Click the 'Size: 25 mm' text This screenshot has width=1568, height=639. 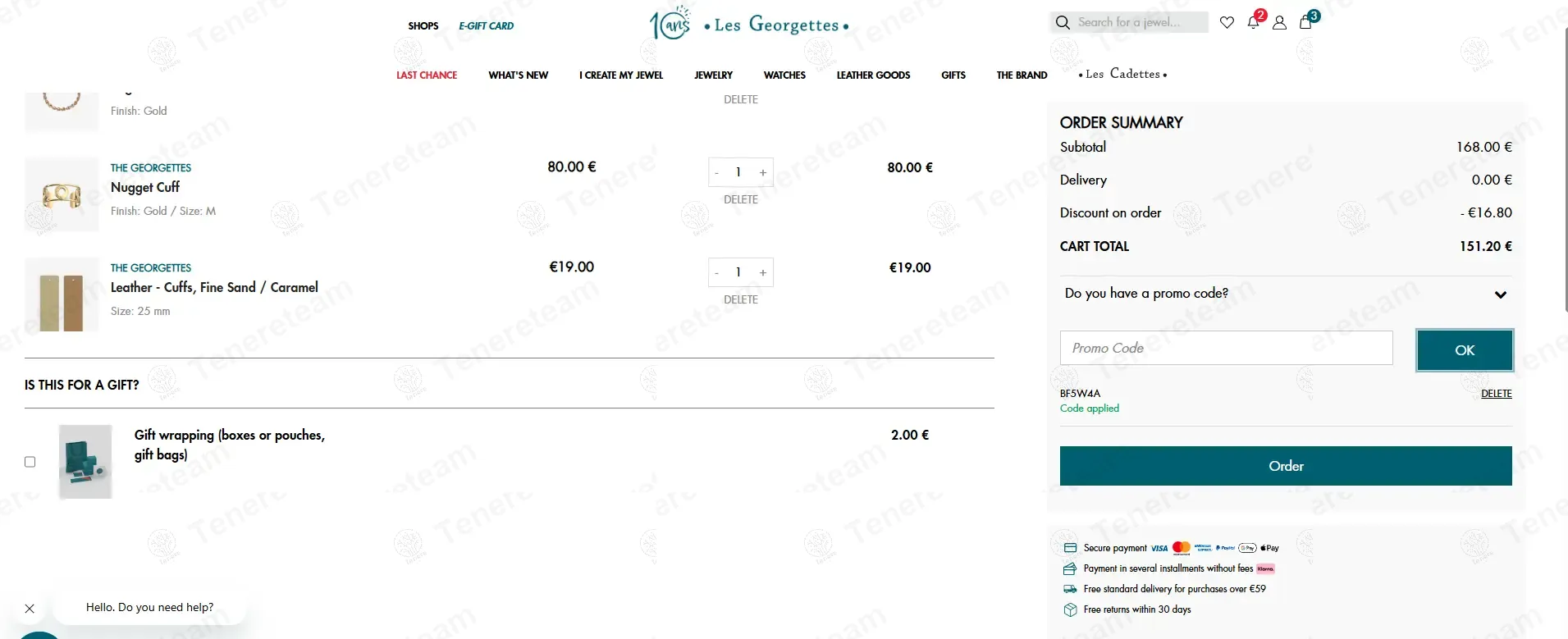tap(140, 311)
